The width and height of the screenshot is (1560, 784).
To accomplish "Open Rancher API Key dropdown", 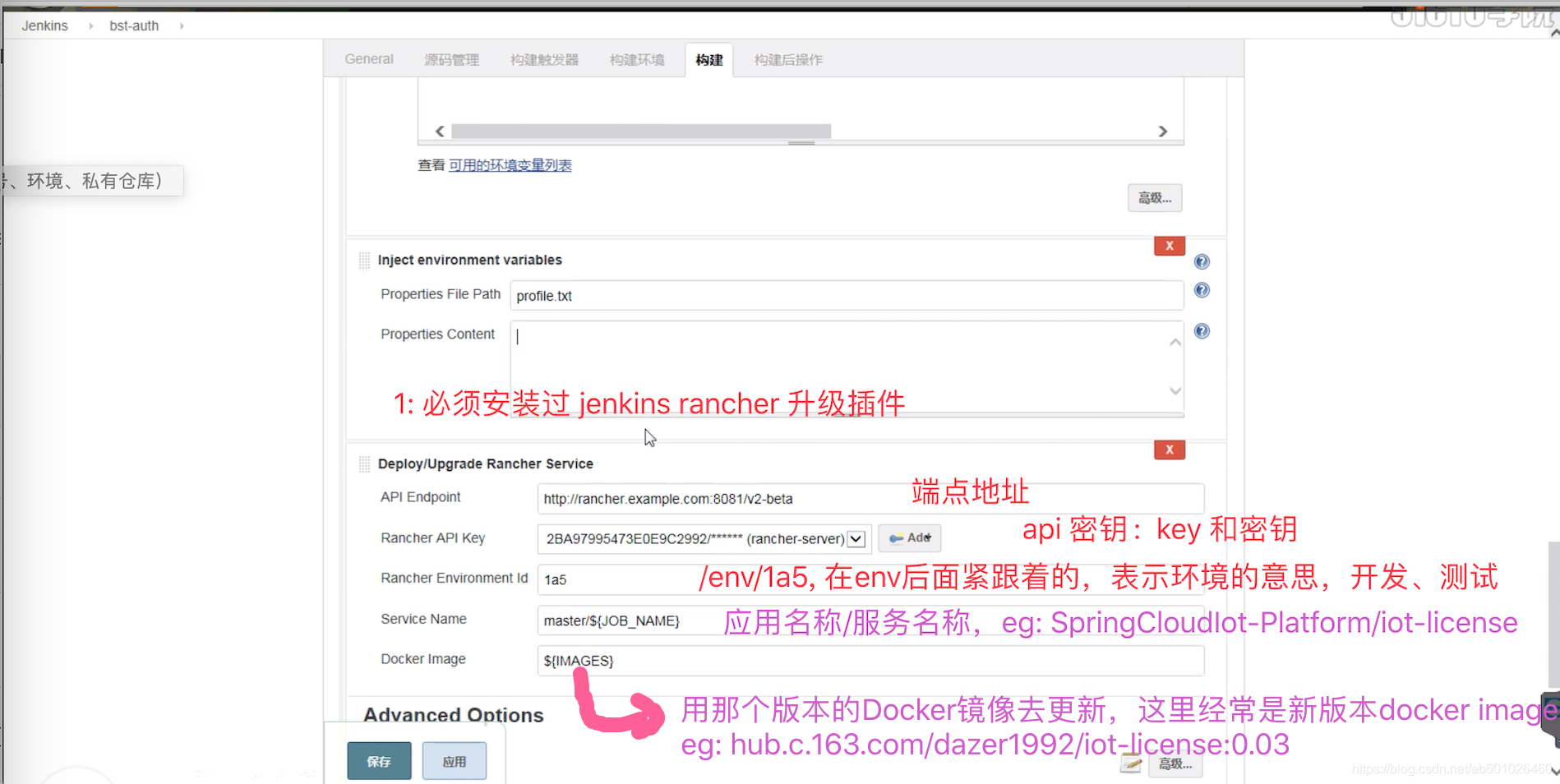I will click(703, 539).
